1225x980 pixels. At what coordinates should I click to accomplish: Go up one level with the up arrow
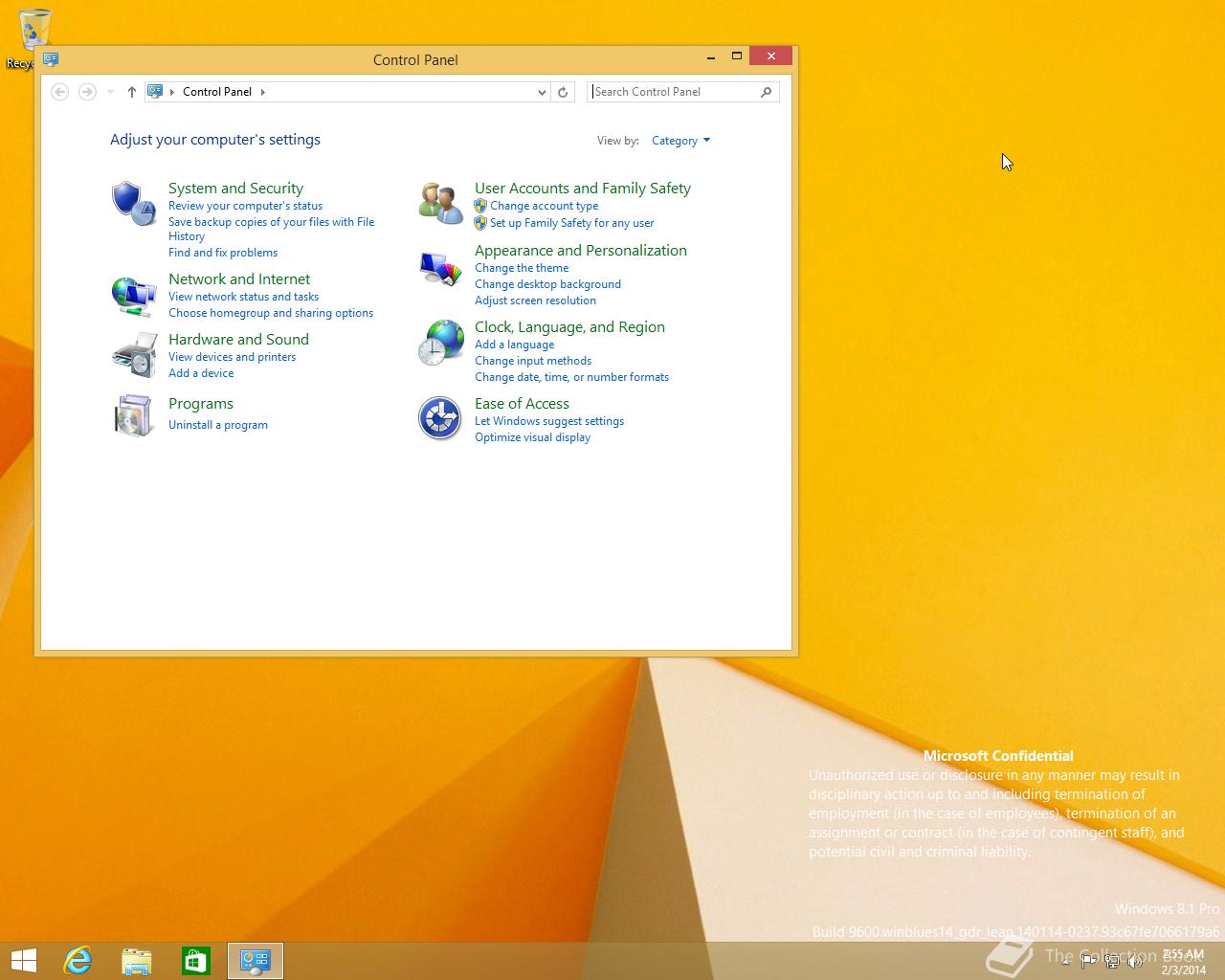(x=132, y=92)
